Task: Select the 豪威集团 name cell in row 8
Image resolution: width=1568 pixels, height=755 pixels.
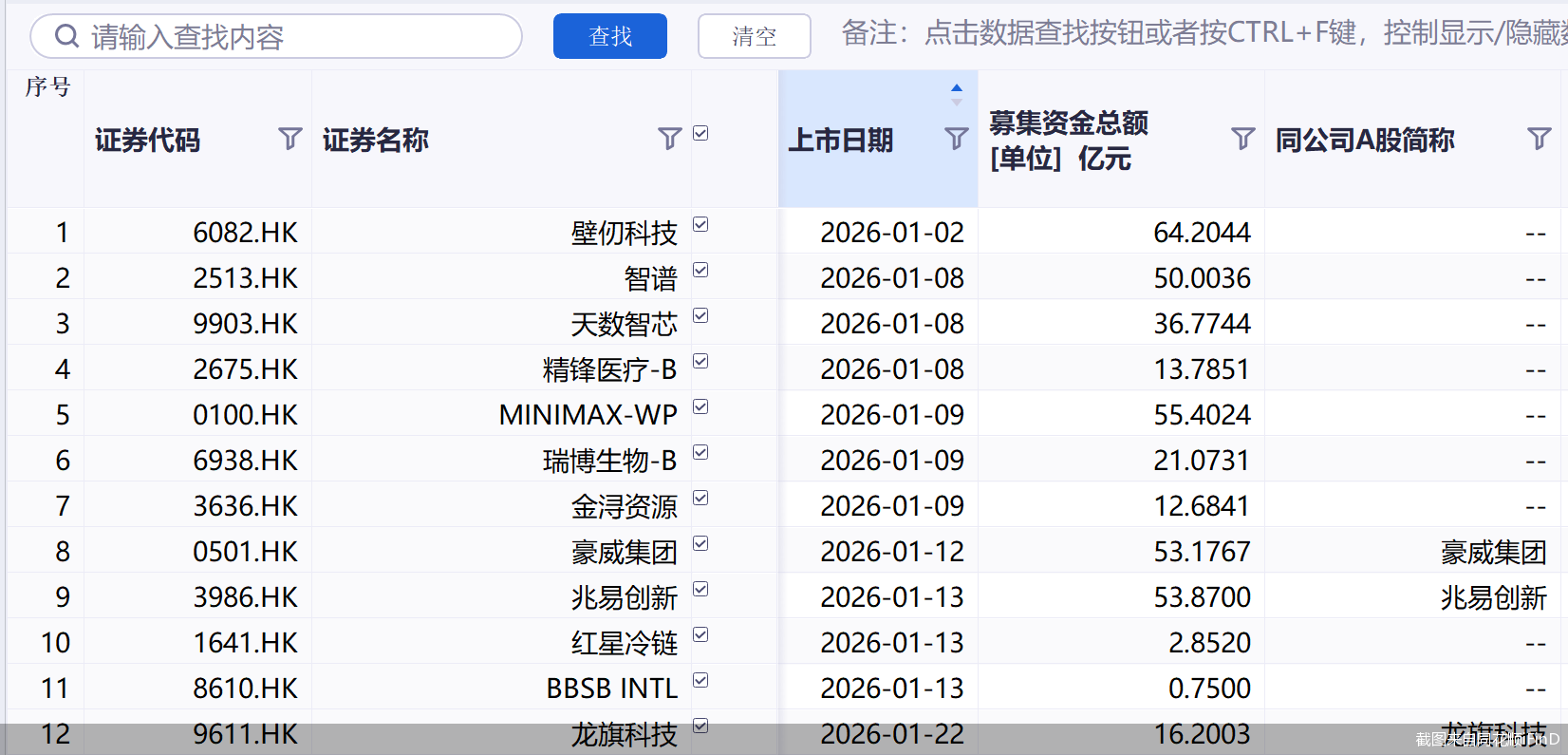Action: click(624, 551)
